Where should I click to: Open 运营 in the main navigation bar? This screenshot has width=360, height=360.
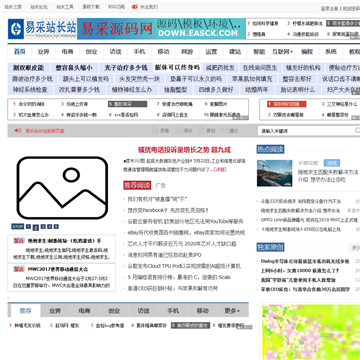(211, 52)
